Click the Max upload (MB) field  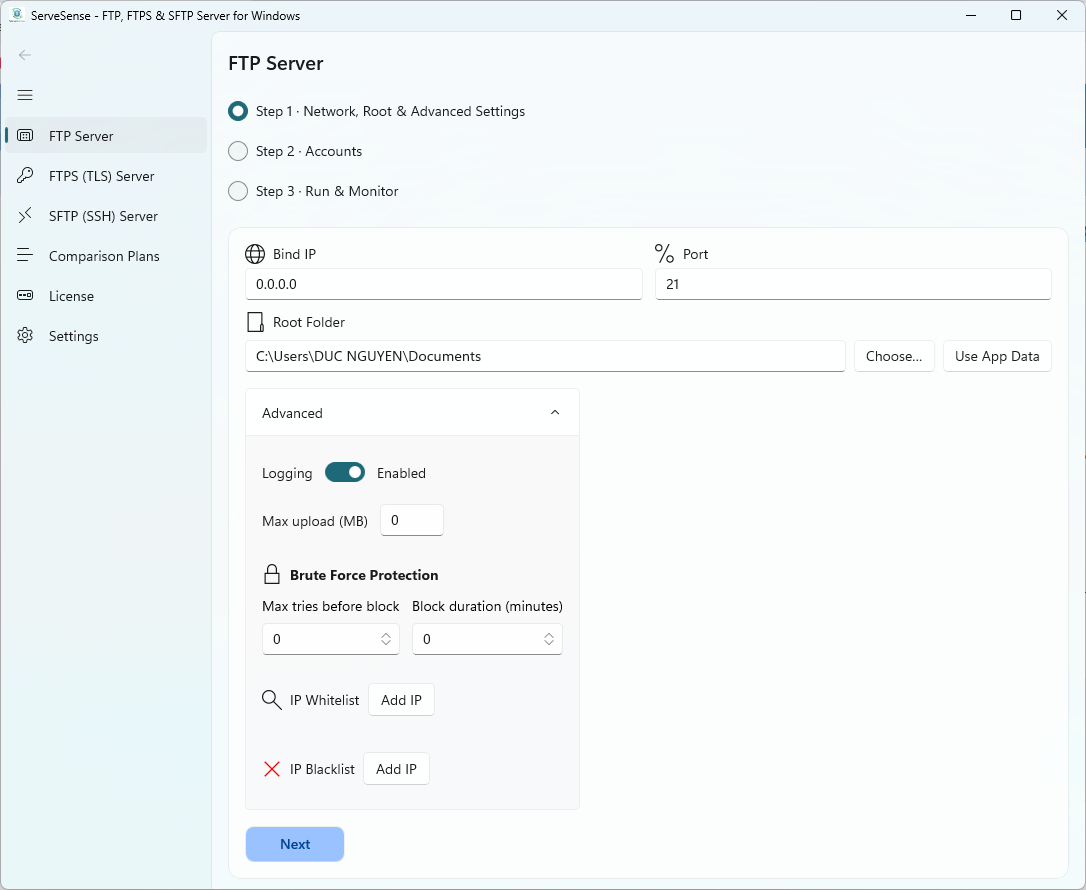point(411,520)
